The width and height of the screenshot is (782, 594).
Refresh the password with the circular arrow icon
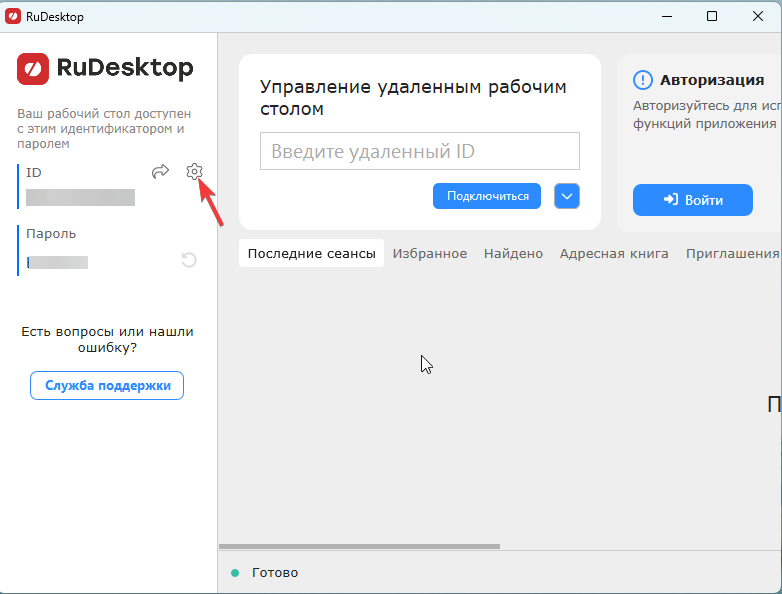[x=189, y=260]
